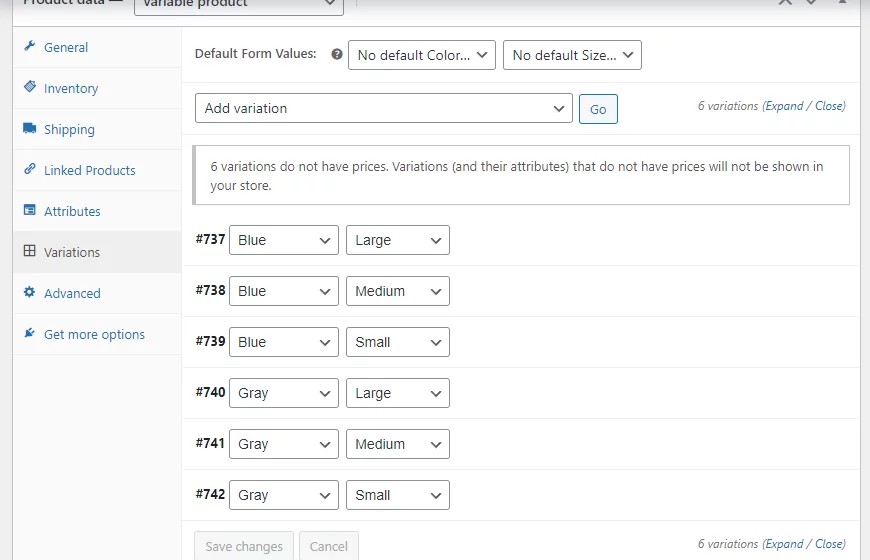Click the Inventory tag icon
Screen dimensions: 870x560
[30, 87]
